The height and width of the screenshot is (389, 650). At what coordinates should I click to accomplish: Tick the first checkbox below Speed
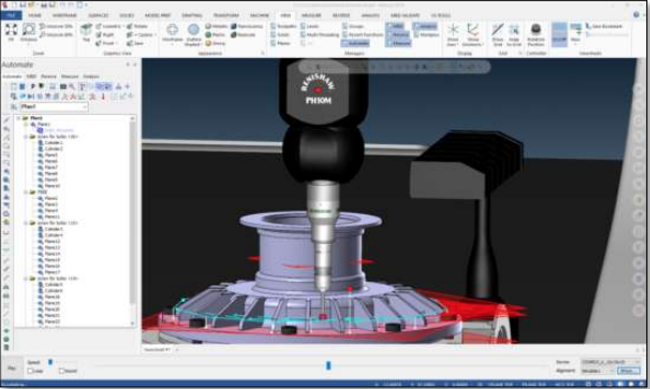pyautogui.click(x=31, y=371)
